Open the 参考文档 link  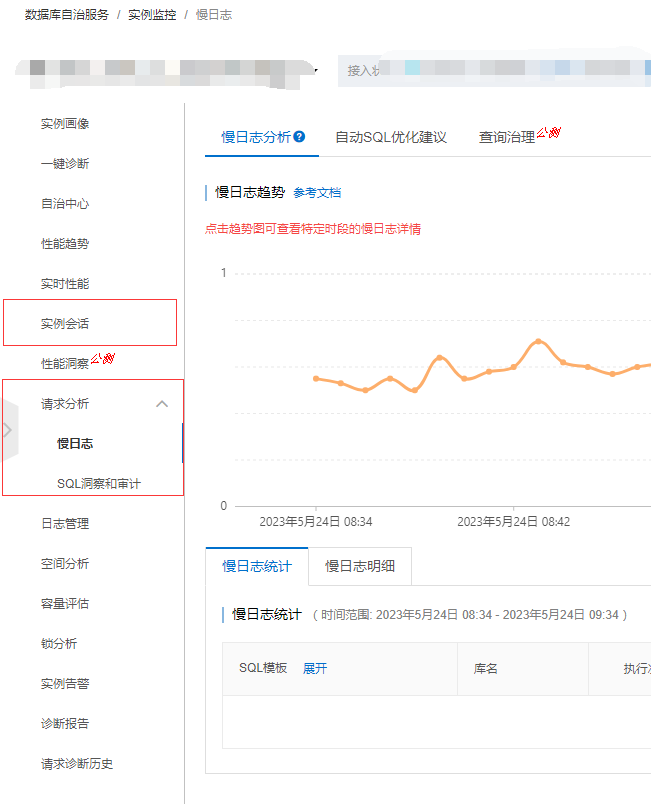317,193
